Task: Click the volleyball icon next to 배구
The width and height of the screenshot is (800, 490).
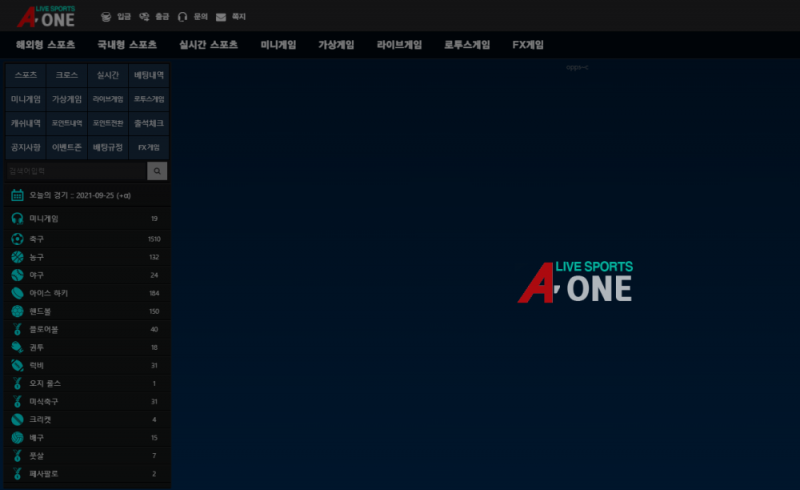Action: point(17,437)
